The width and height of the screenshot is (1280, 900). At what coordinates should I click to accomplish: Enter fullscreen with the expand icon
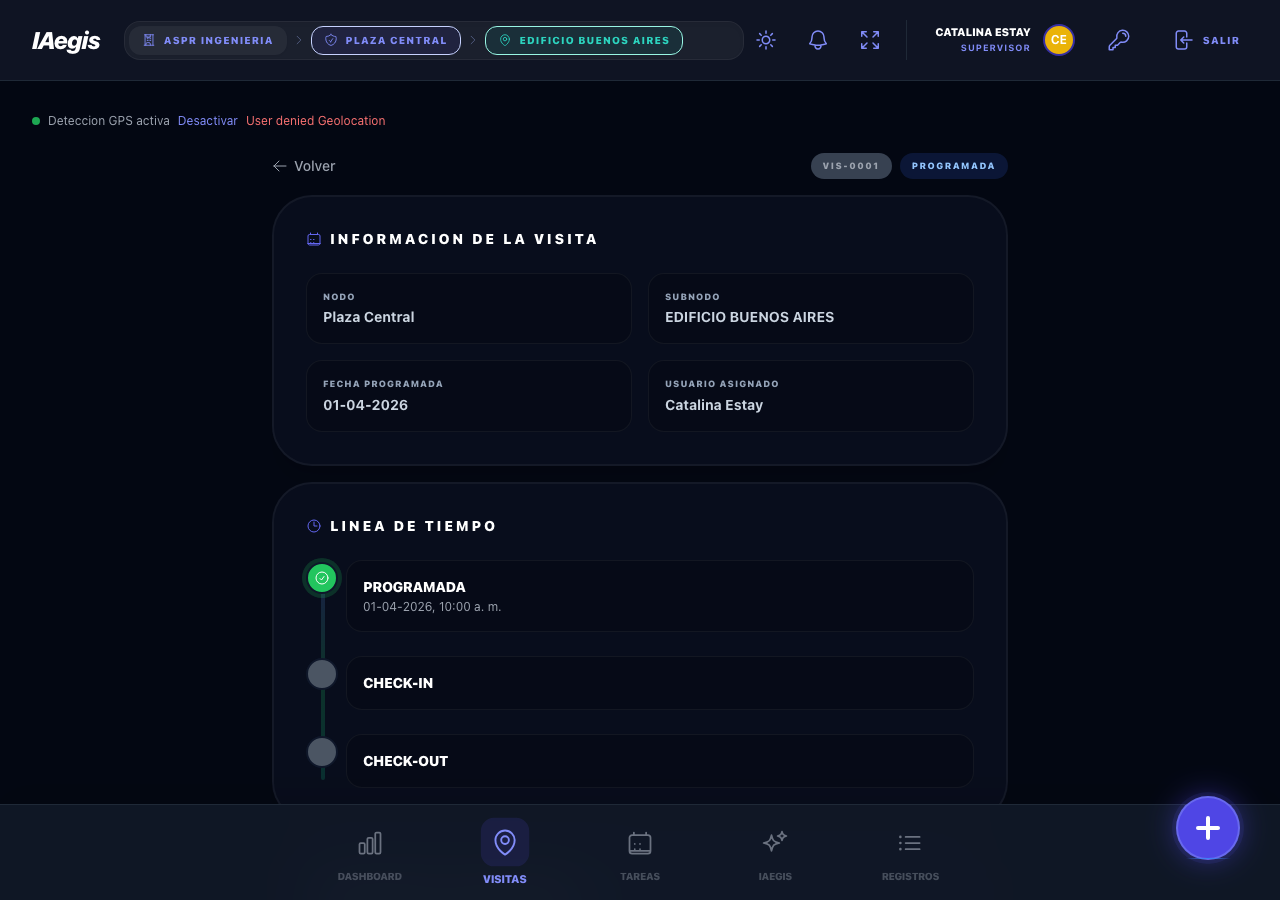[870, 40]
